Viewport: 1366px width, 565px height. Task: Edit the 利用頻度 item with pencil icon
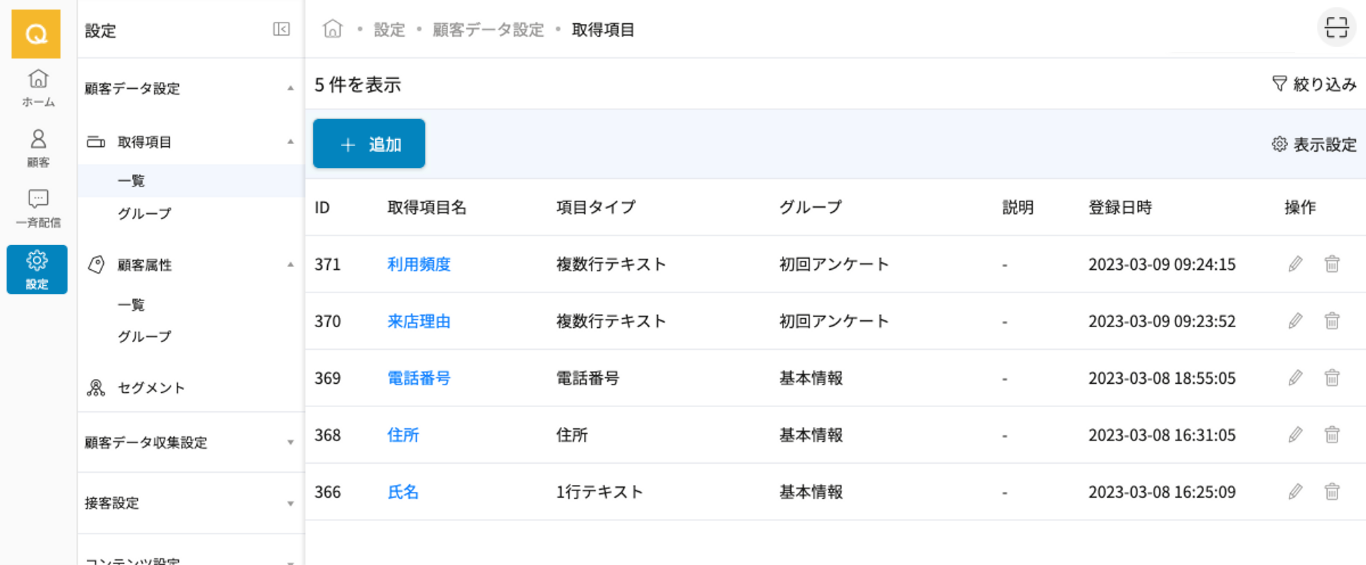1295,264
